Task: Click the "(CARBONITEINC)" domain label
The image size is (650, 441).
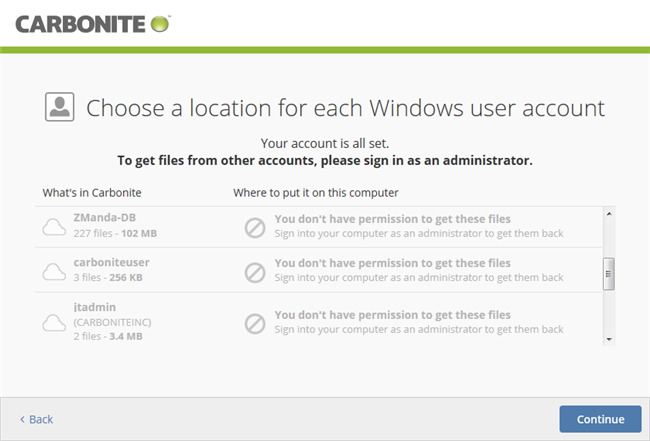Action: pyautogui.click(x=112, y=322)
